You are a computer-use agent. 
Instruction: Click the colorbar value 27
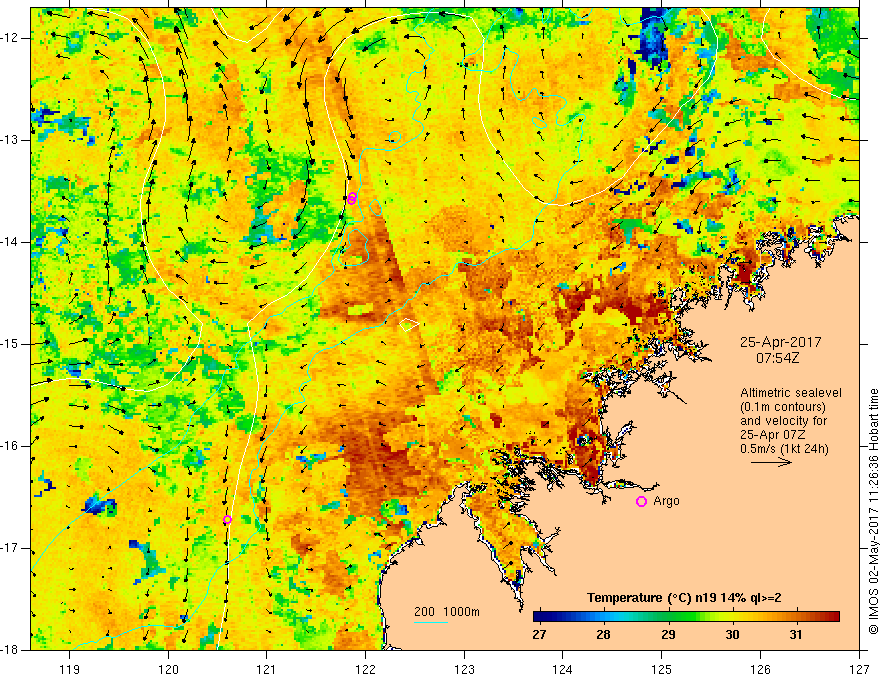(x=539, y=635)
